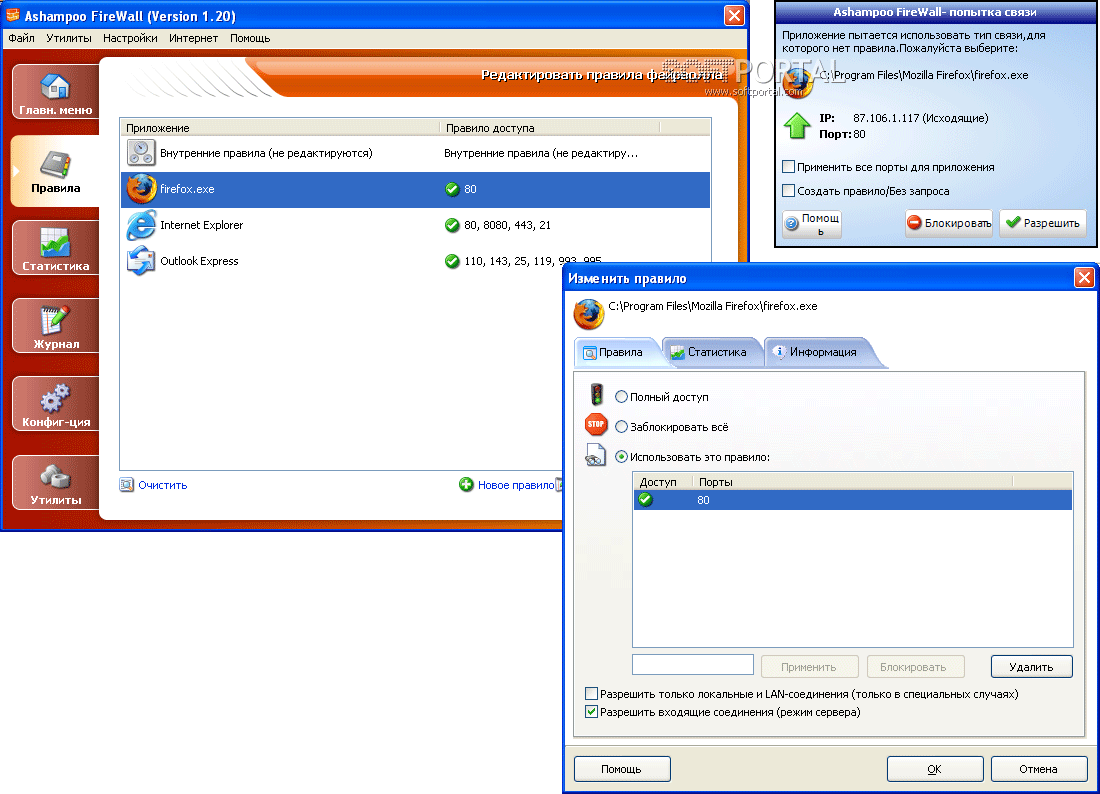Viewport: 1100px width, 794px height.
Task: Open the Утилиты sidebar icon
Action: pyautogui.click(x=55, y=482)
